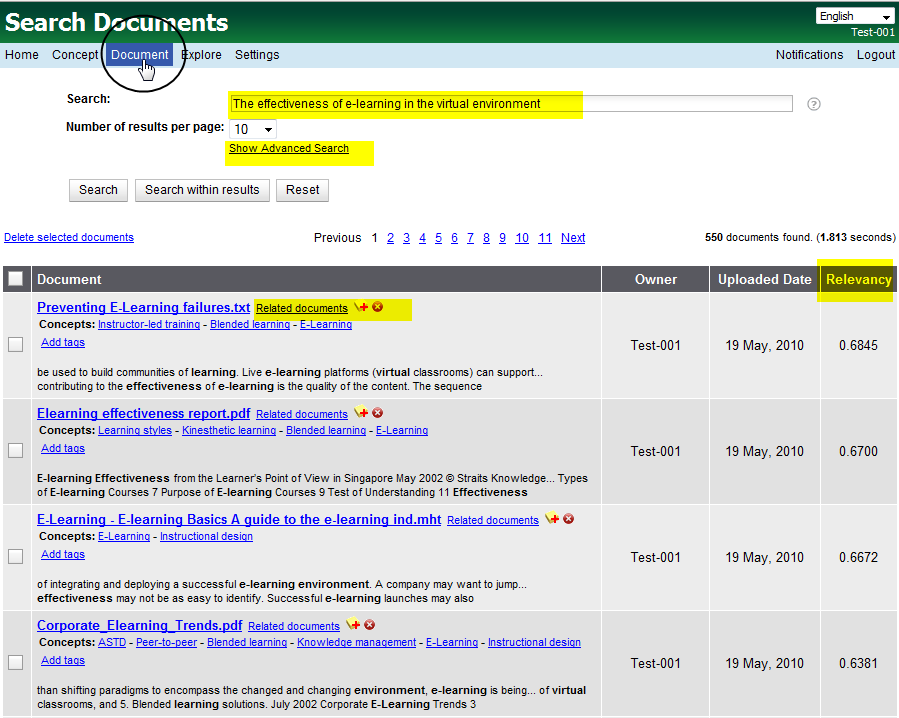Toggle the select-all checkbox in table header
899x718 pixels.
(16, 279)
